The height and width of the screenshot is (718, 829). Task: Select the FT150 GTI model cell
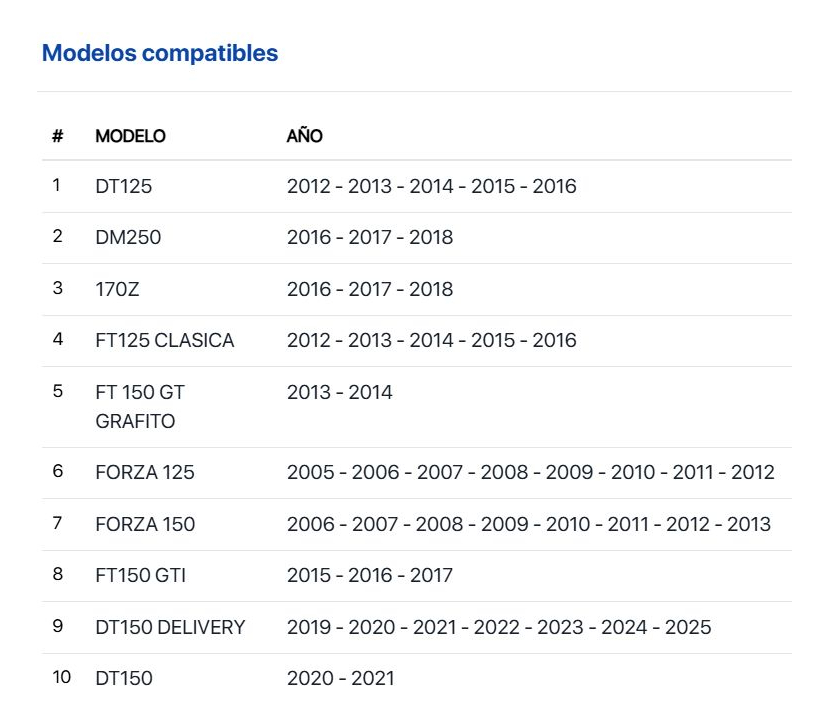pyautogui.click(x=140, y=575)
